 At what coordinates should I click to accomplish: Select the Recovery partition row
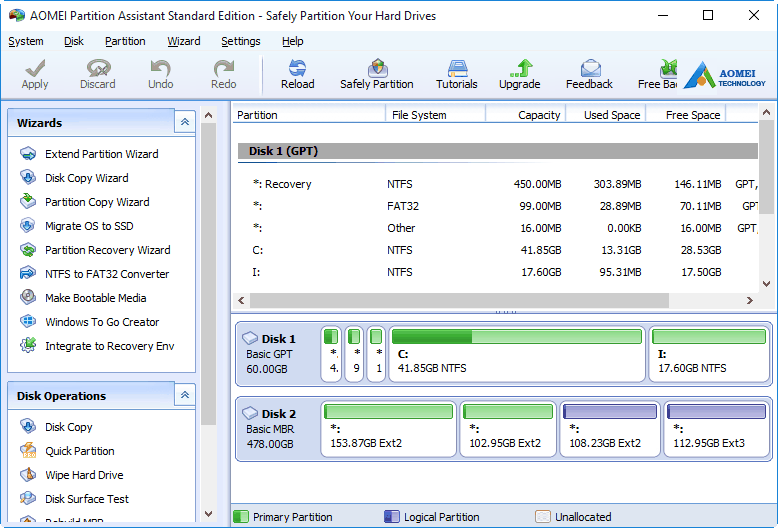tap(496, 184)
